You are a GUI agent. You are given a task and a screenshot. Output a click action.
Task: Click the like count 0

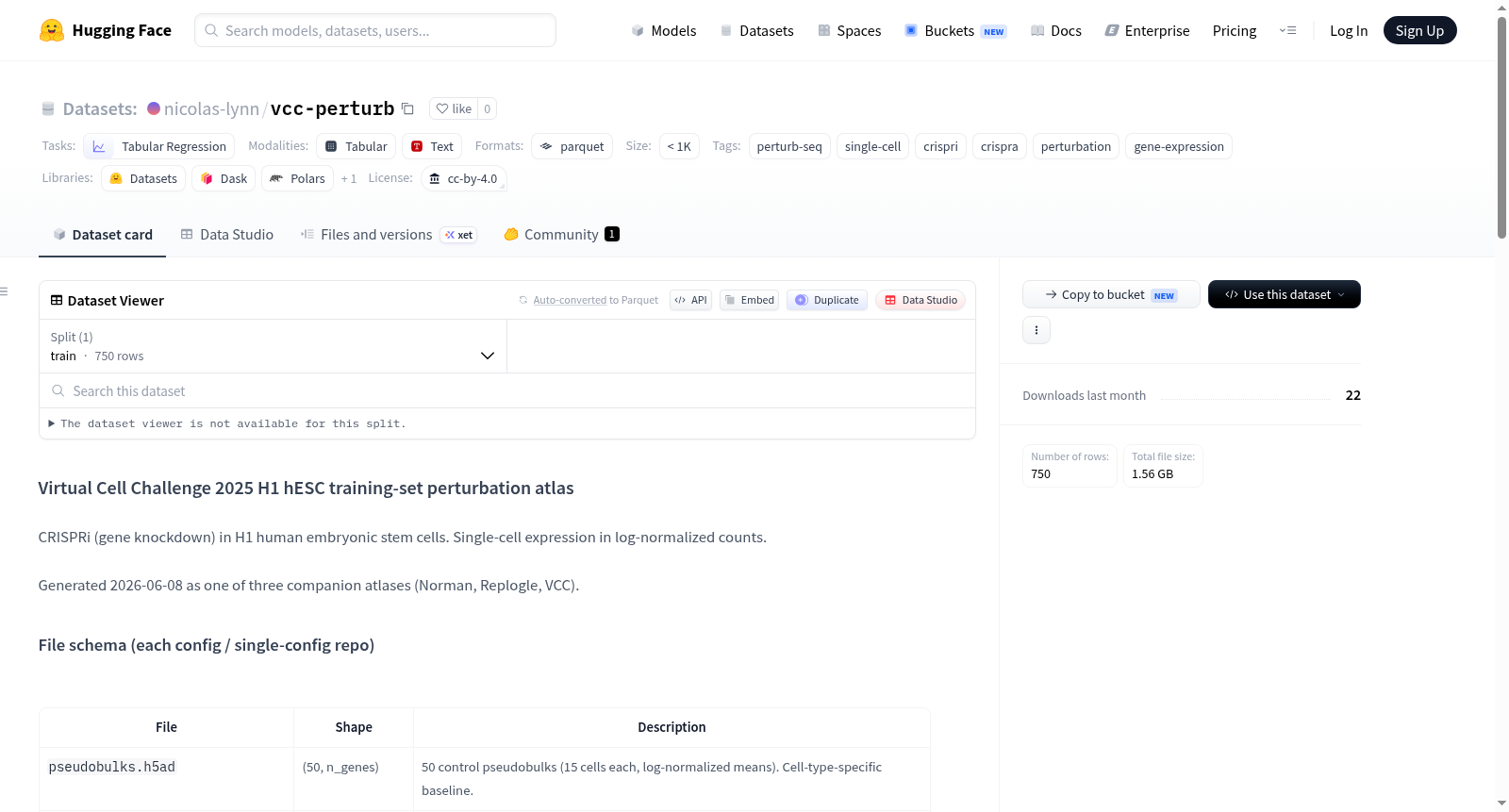487,108
